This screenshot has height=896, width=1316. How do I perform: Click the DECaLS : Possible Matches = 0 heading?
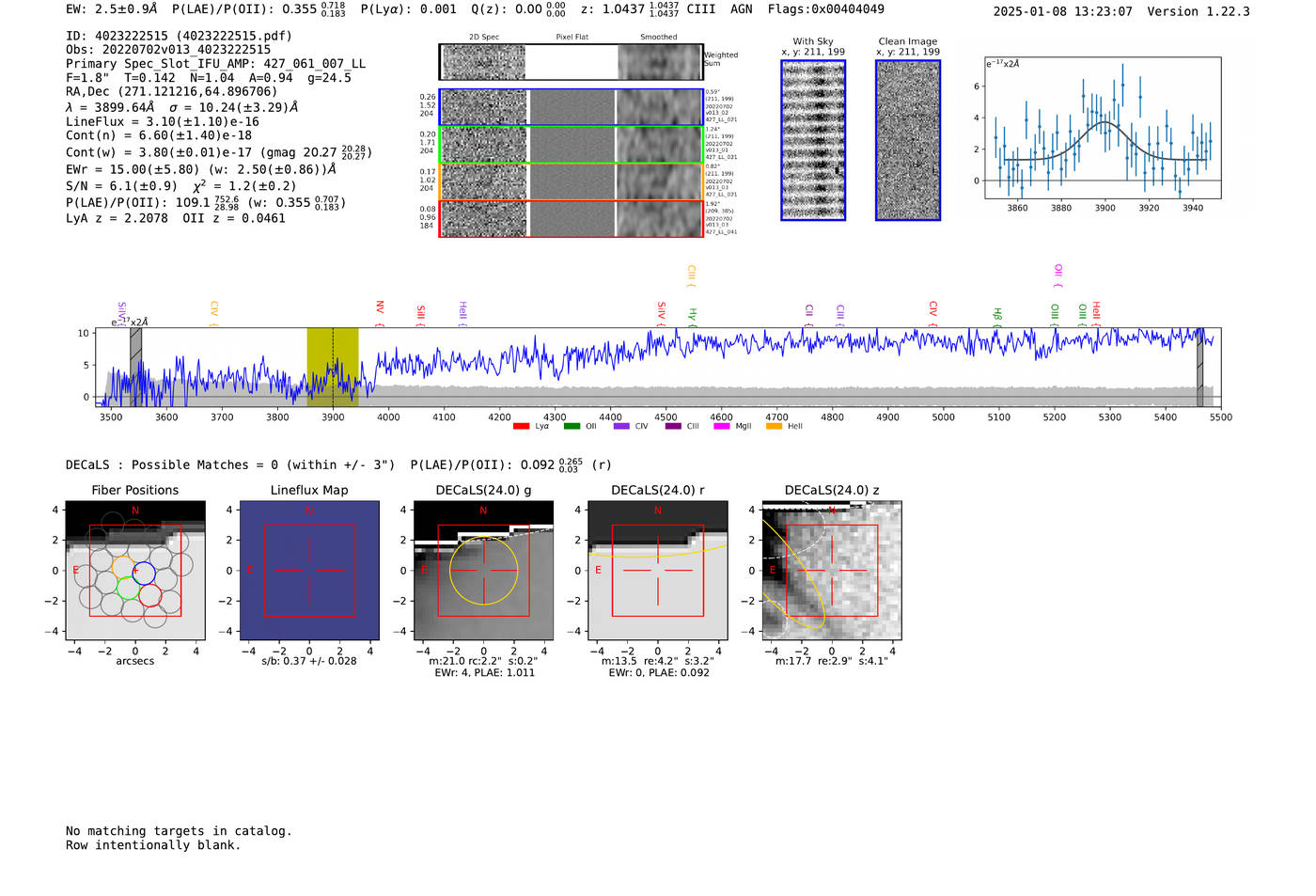tap(230, 465)
